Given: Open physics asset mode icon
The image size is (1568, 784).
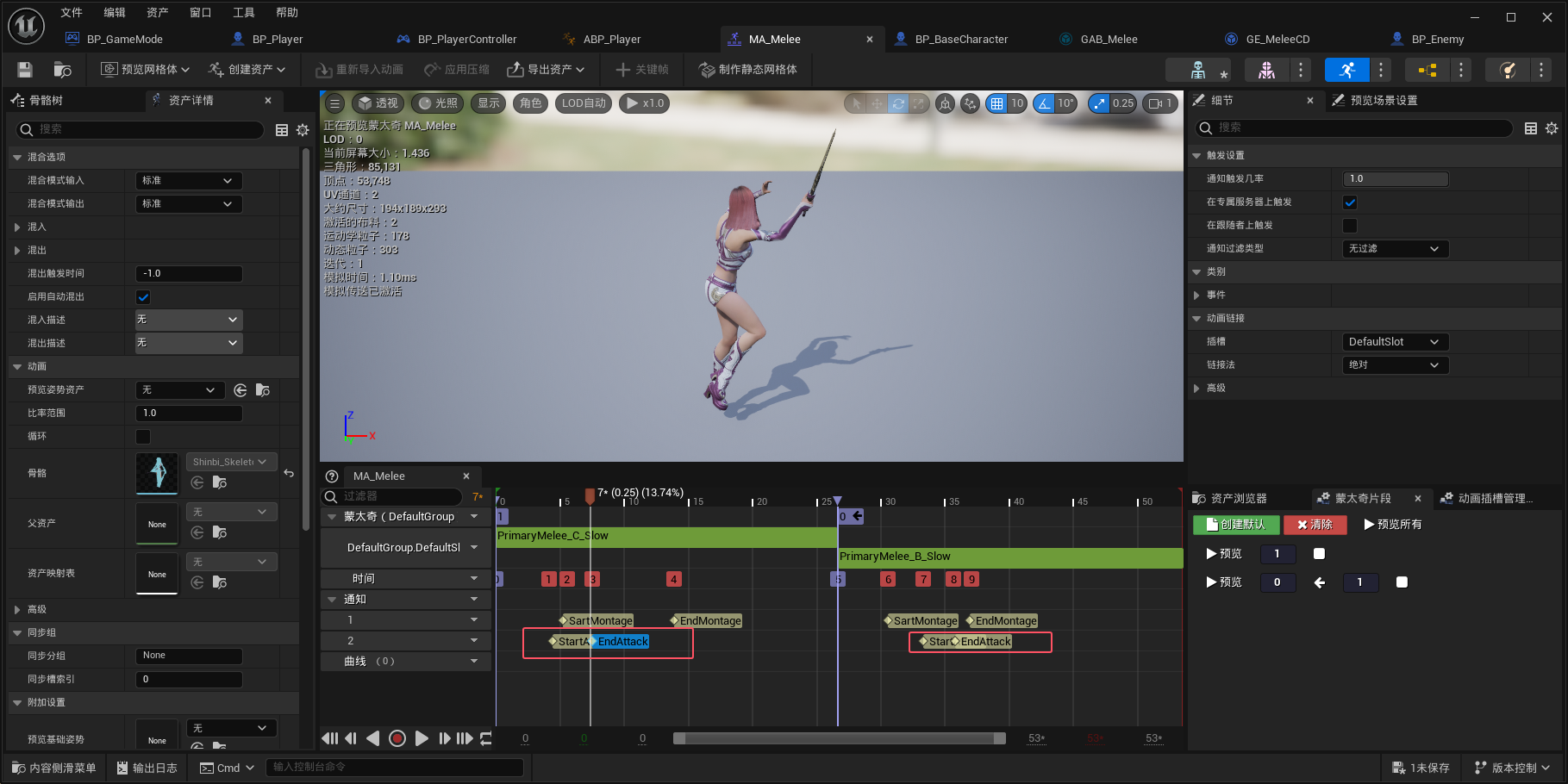Looking at the screenshot, I should (x=1508, y=70).
